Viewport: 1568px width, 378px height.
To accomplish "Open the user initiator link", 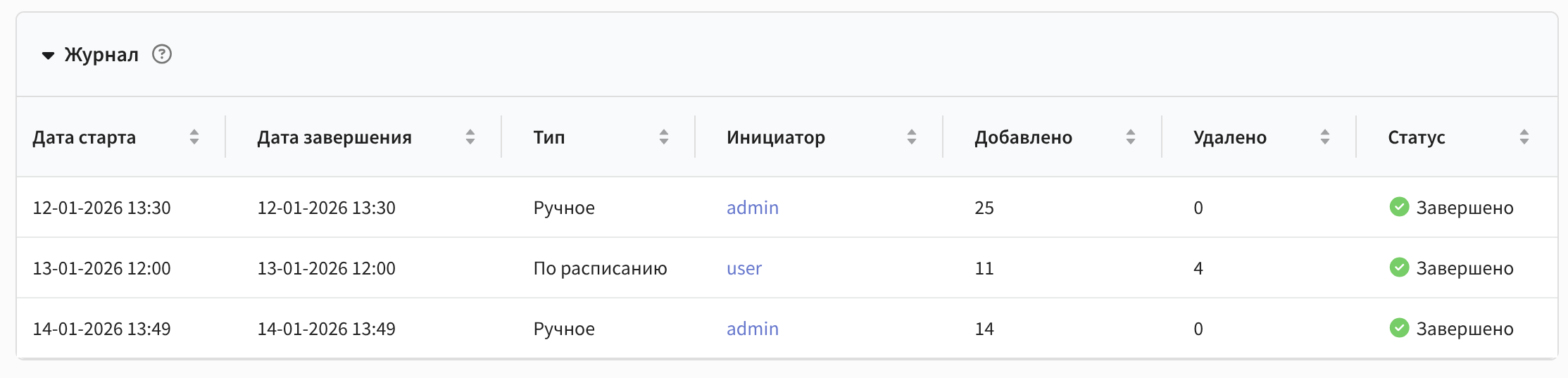I will tap(744, 268).
